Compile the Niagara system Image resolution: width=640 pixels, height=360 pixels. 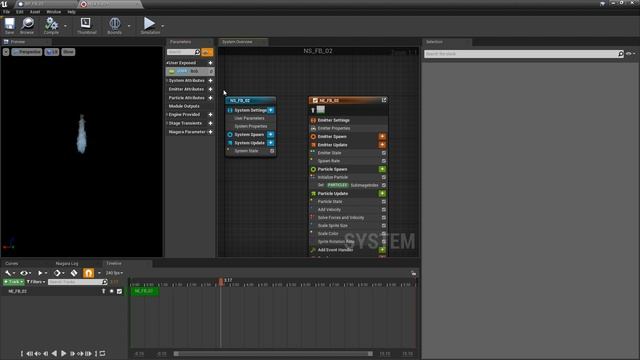click(51, 25)
